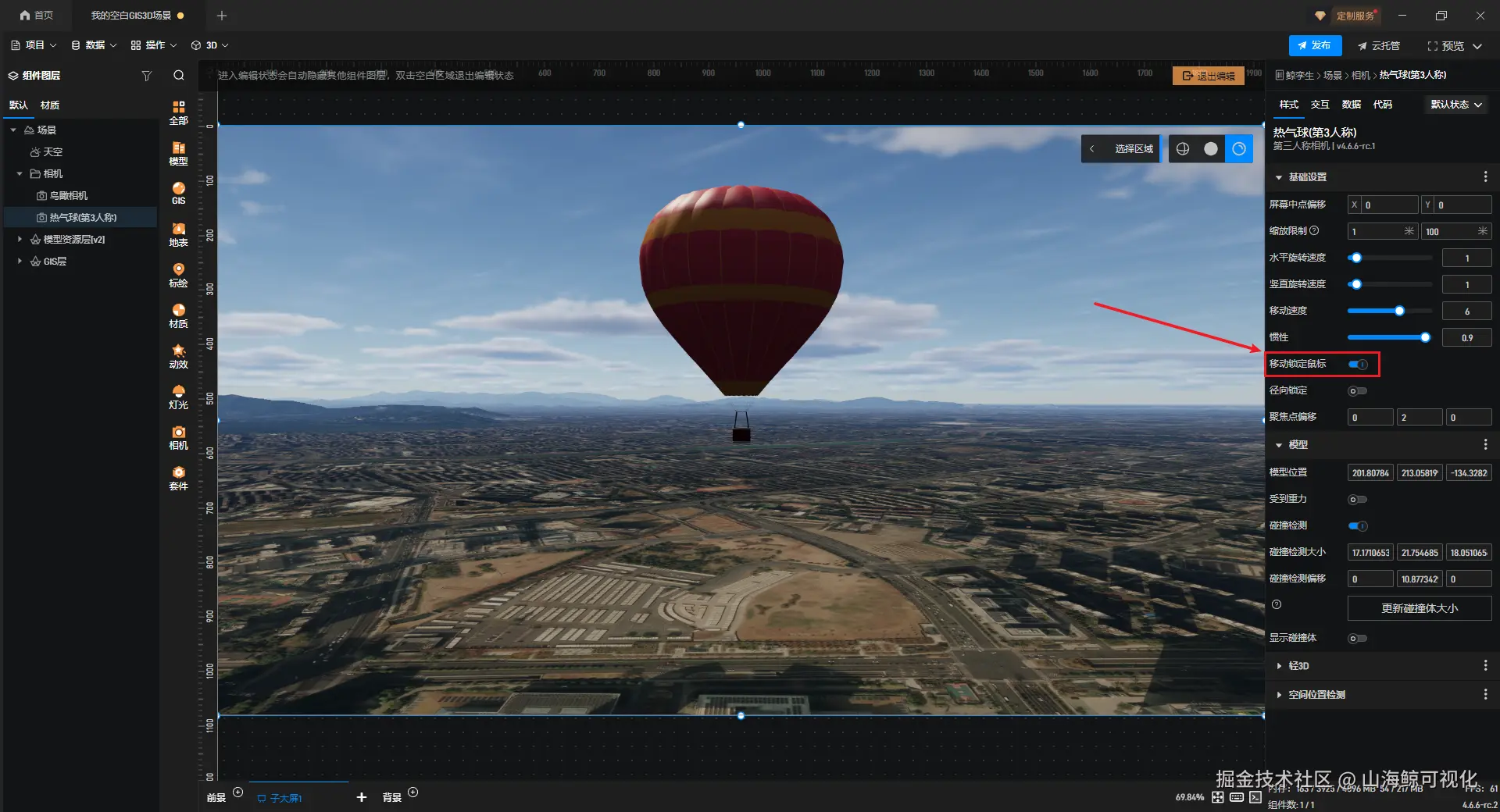Click the layer search magnifier icon
1500x812 pixels.
pyautogui.click(x=179, y=76)
